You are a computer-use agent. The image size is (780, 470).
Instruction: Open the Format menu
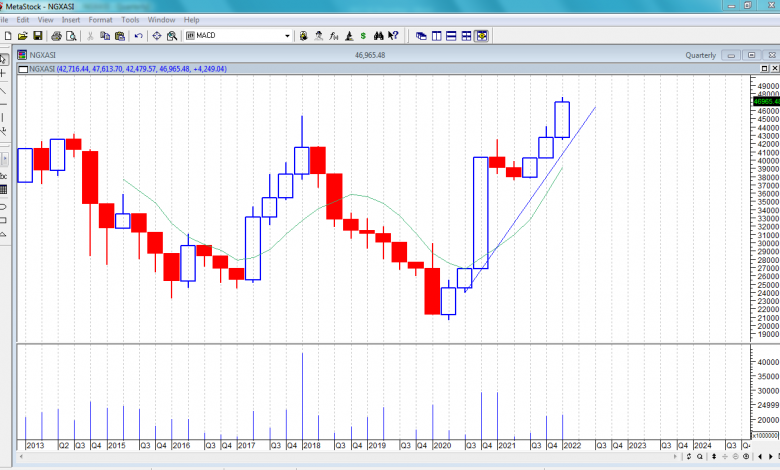[100, 19]
